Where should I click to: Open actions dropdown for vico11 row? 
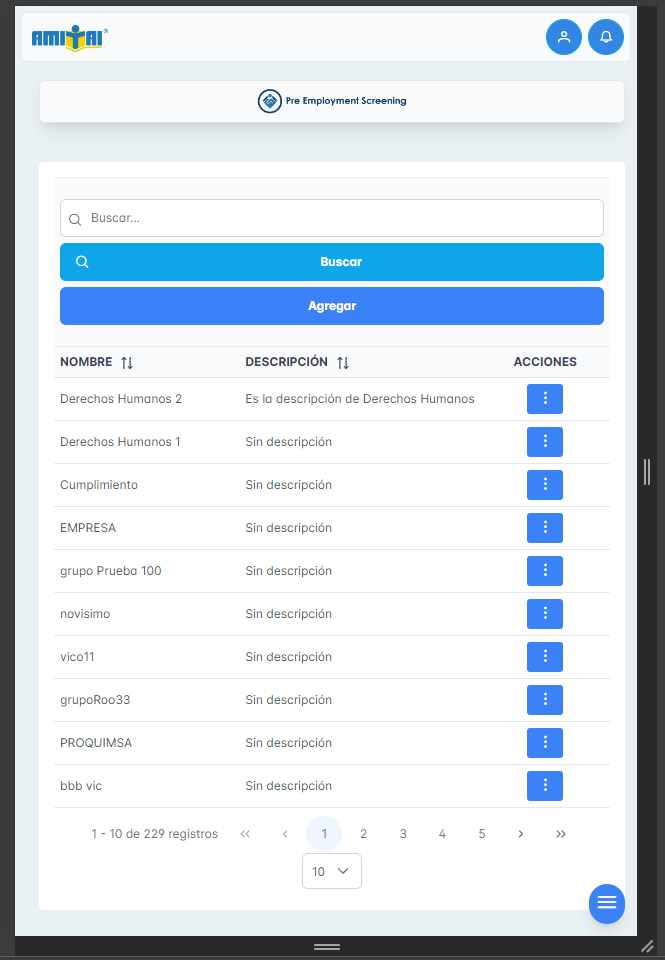(x=544, y=657)
